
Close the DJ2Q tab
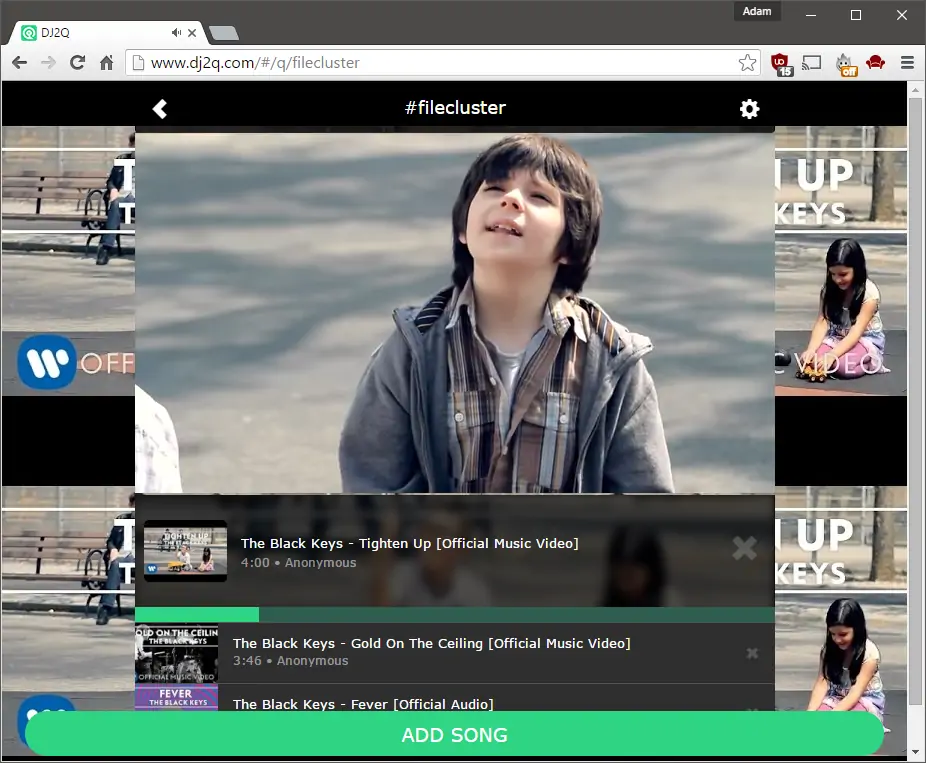tap(192, 32)
